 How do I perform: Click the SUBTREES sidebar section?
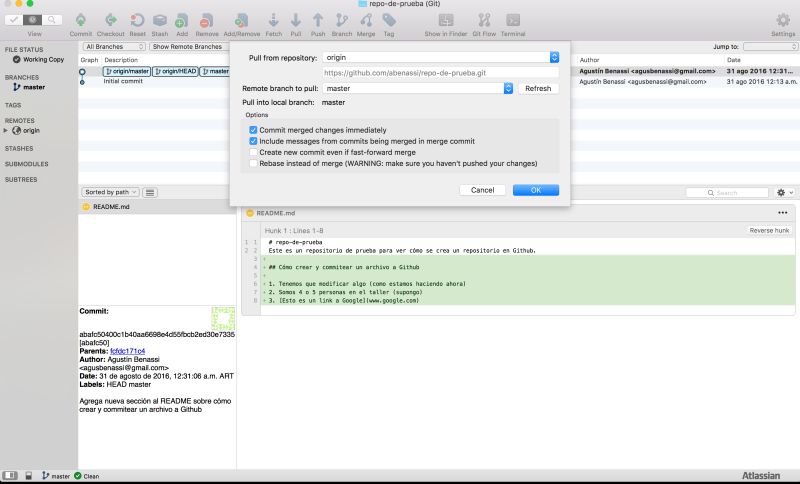[21, 180]
